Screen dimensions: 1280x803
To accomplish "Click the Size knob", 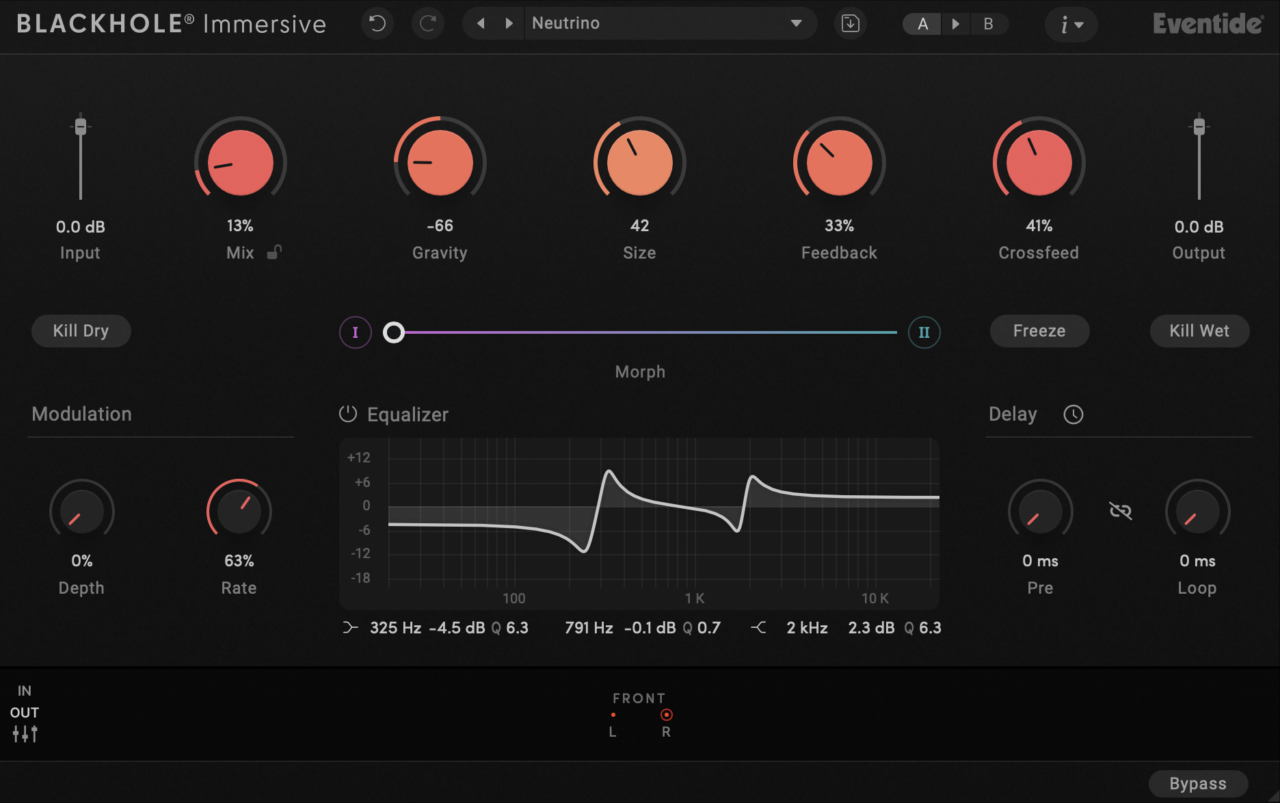I will coord(639,162).
